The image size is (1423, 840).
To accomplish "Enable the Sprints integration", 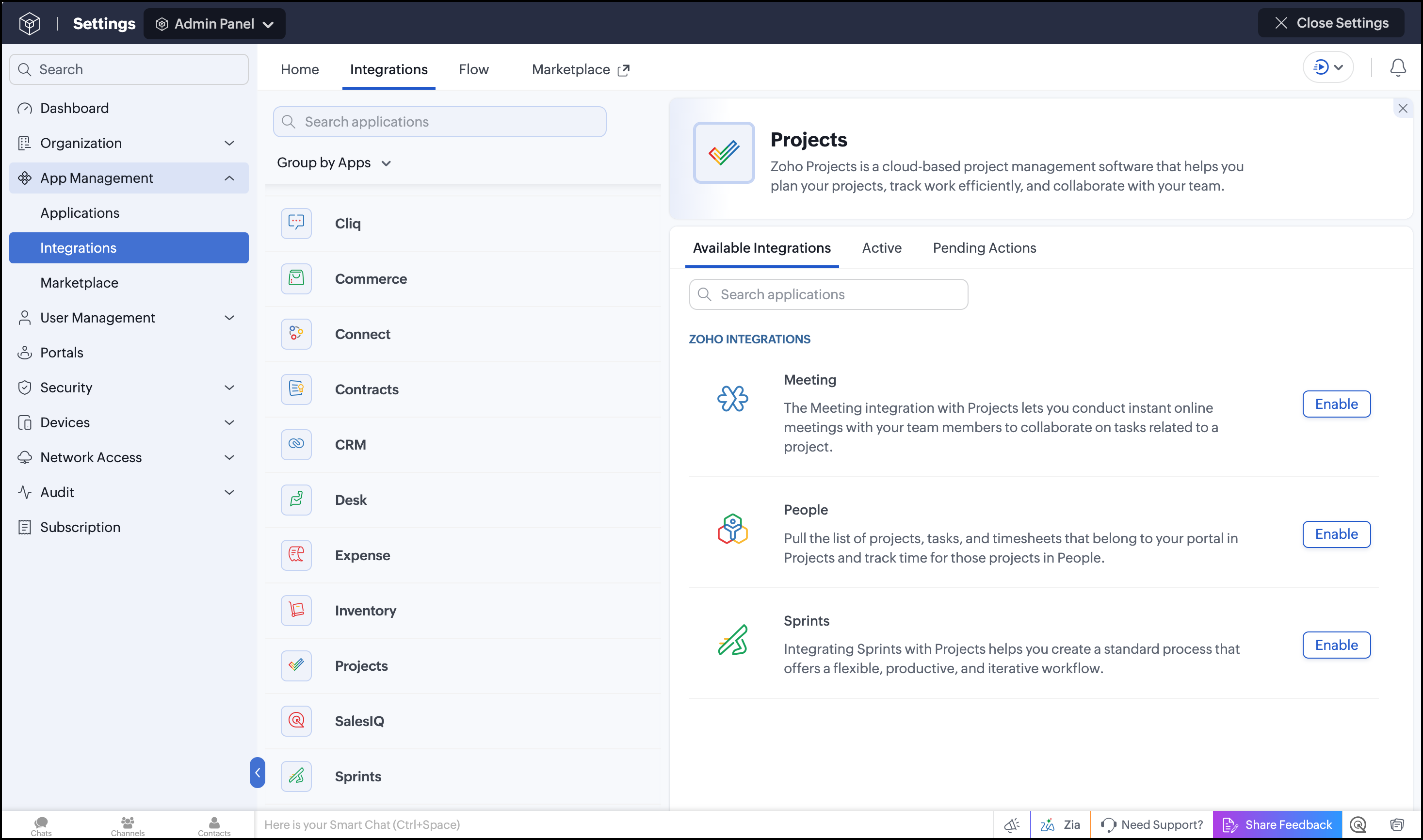I will (1336, 645).
